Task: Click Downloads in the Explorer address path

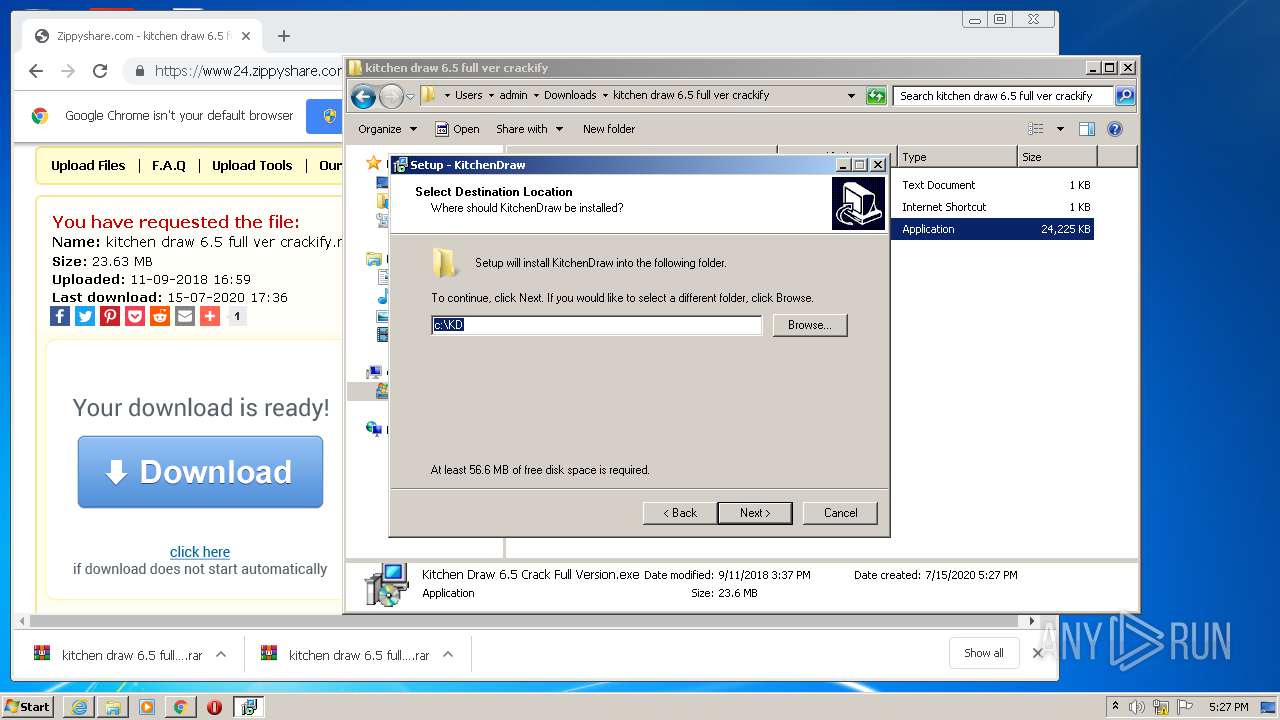Action: tap(570, 95)
